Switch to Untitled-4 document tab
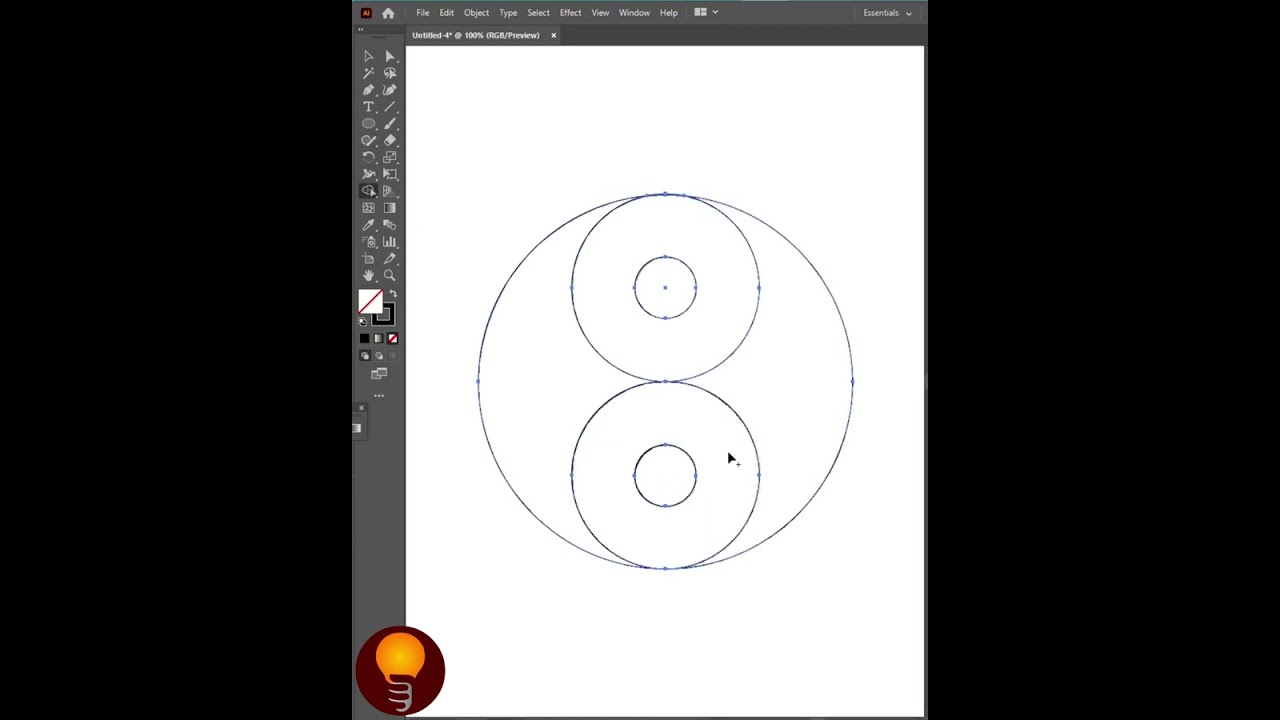This screenshot has width=1280, height=720. point(476,35)
